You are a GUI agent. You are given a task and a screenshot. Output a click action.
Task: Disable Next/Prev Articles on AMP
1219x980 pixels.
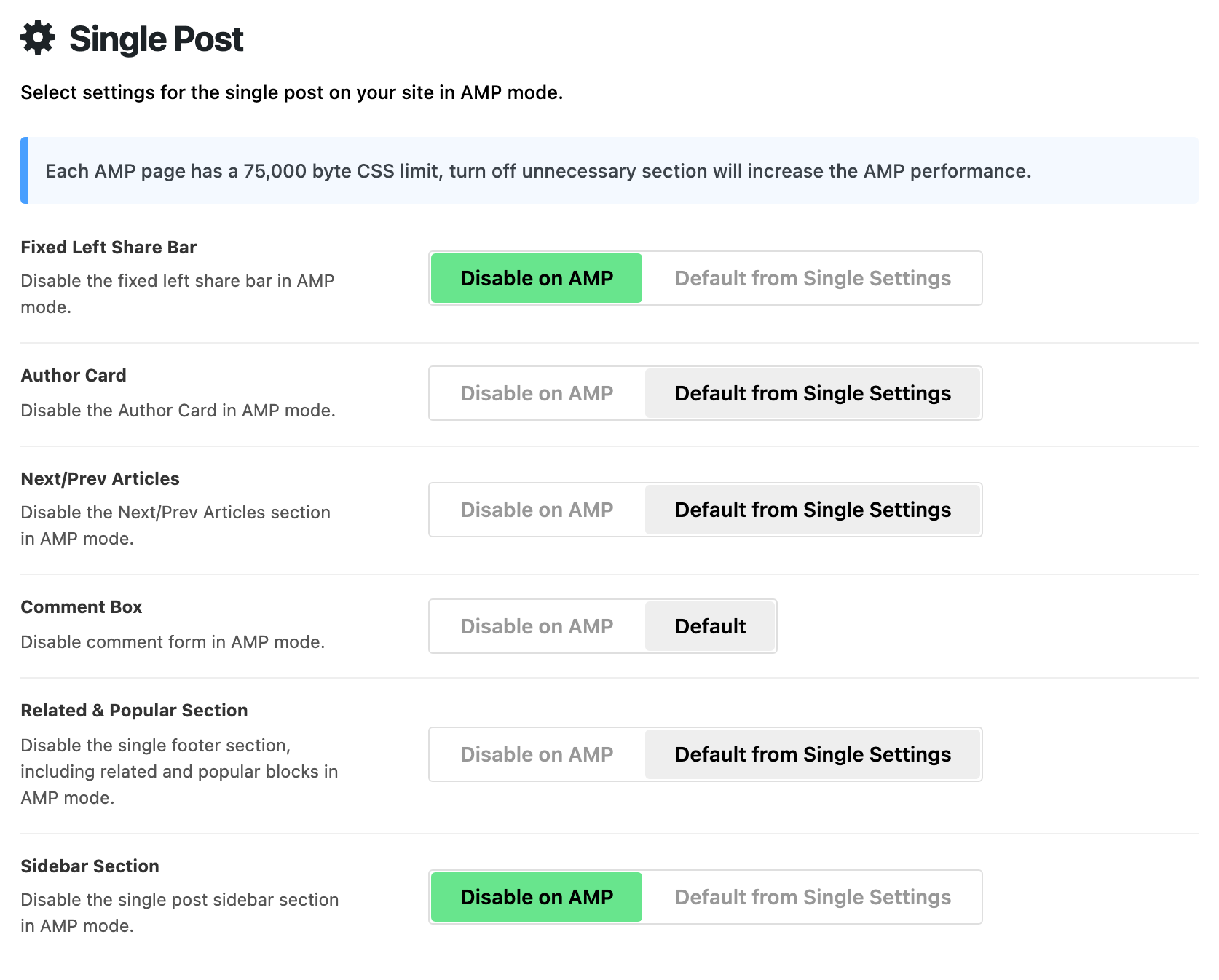pyautogui.click(x=537, y=510)
